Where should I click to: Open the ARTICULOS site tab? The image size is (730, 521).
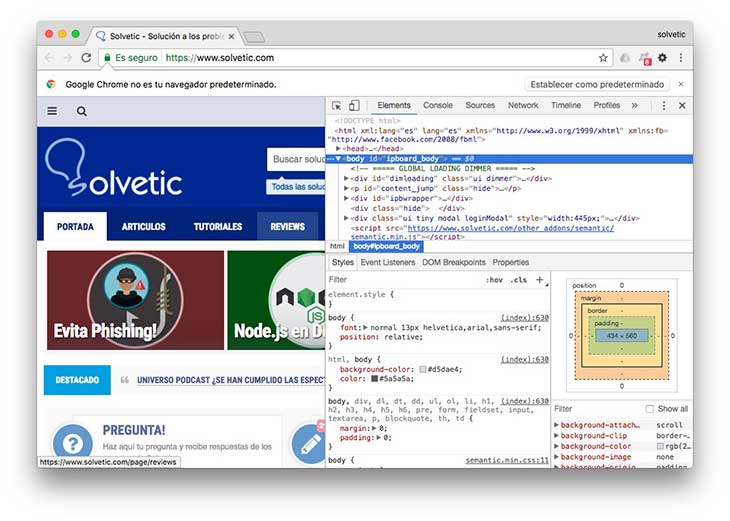(x=143, y=227)
